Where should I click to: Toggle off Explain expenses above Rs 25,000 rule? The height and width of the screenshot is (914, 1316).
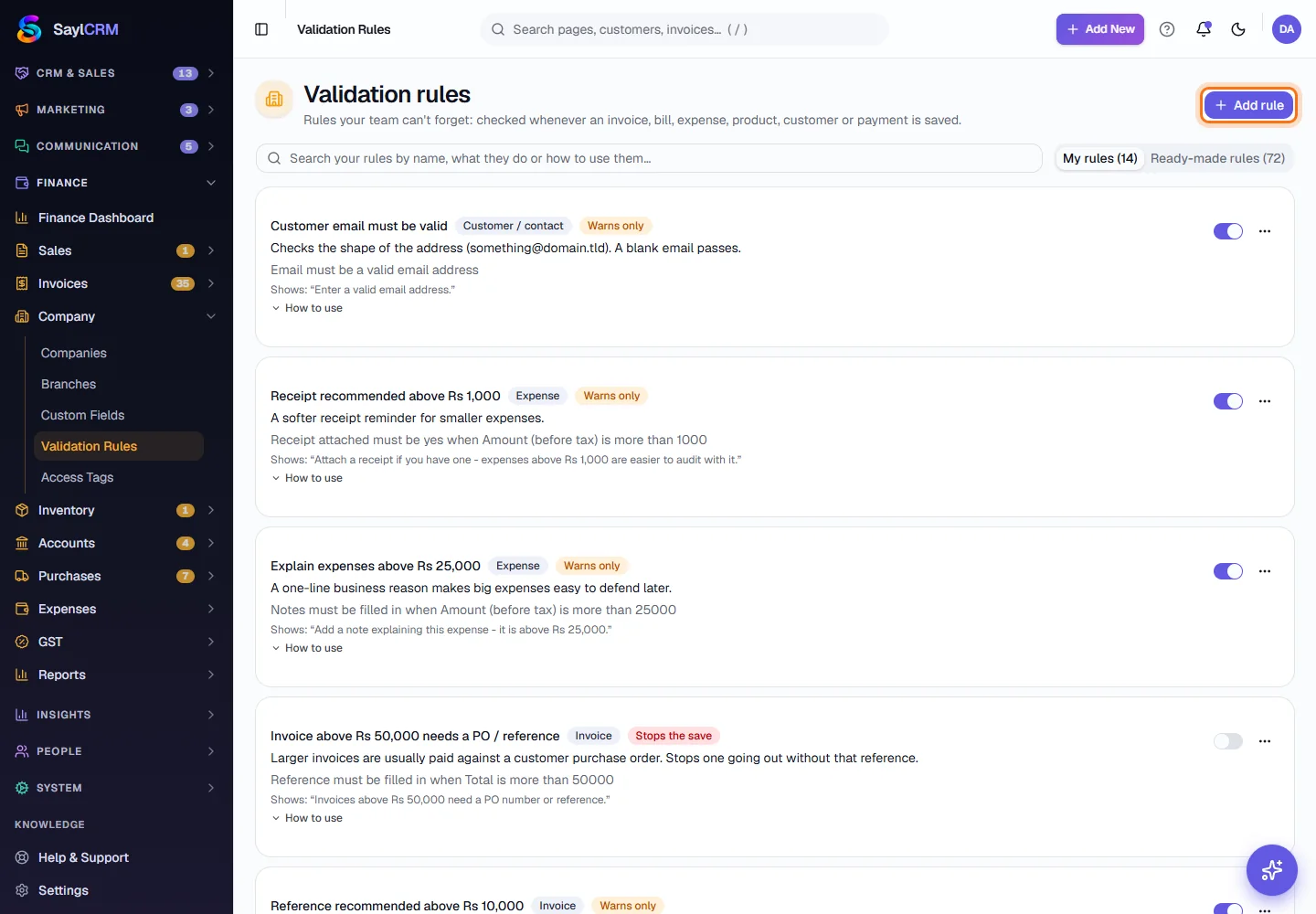click(1228, 571)
